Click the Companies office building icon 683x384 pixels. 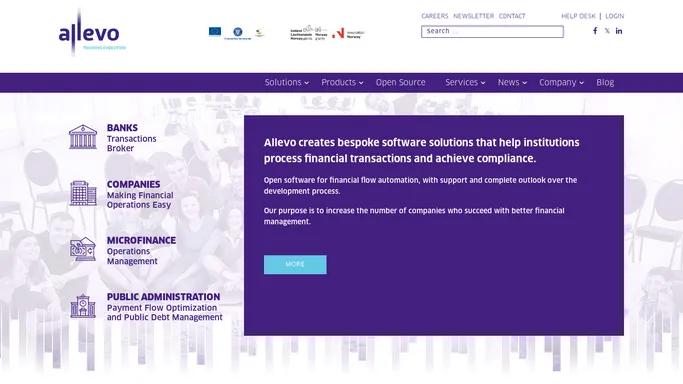(x=83, y=193)
